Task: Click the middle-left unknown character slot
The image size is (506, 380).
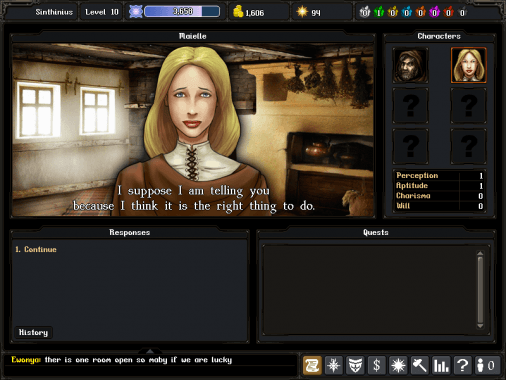Action: pyautogui.click(x=410, y=106)
